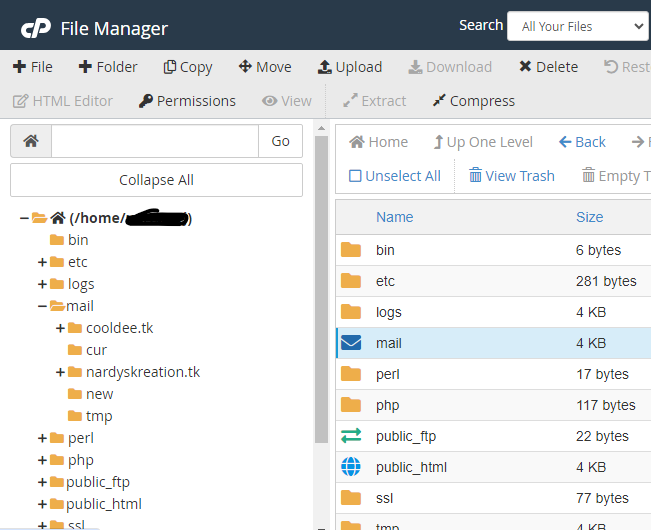Screen dimensions: 651x530
Task: Open the Permissions dialog
Action: [187, 101]
